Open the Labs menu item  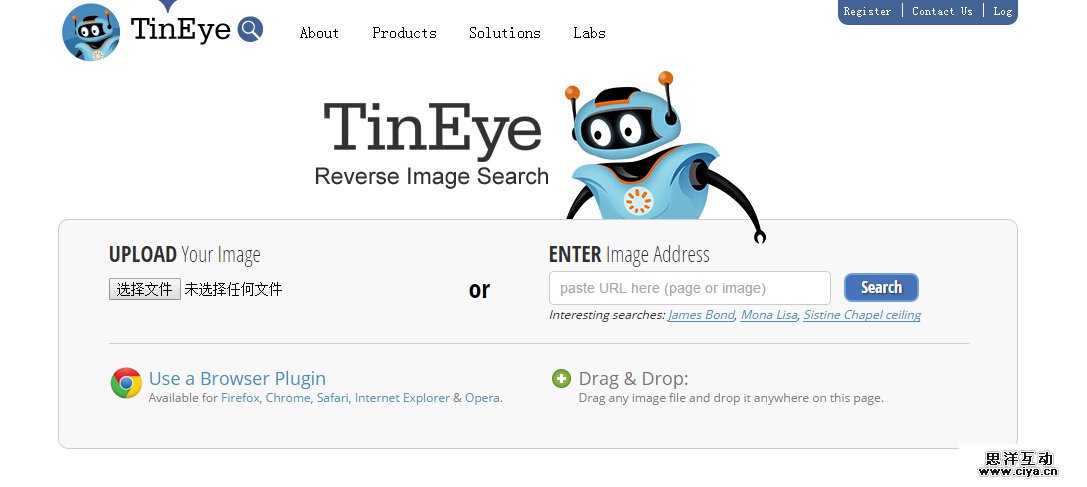click(589, 33)
